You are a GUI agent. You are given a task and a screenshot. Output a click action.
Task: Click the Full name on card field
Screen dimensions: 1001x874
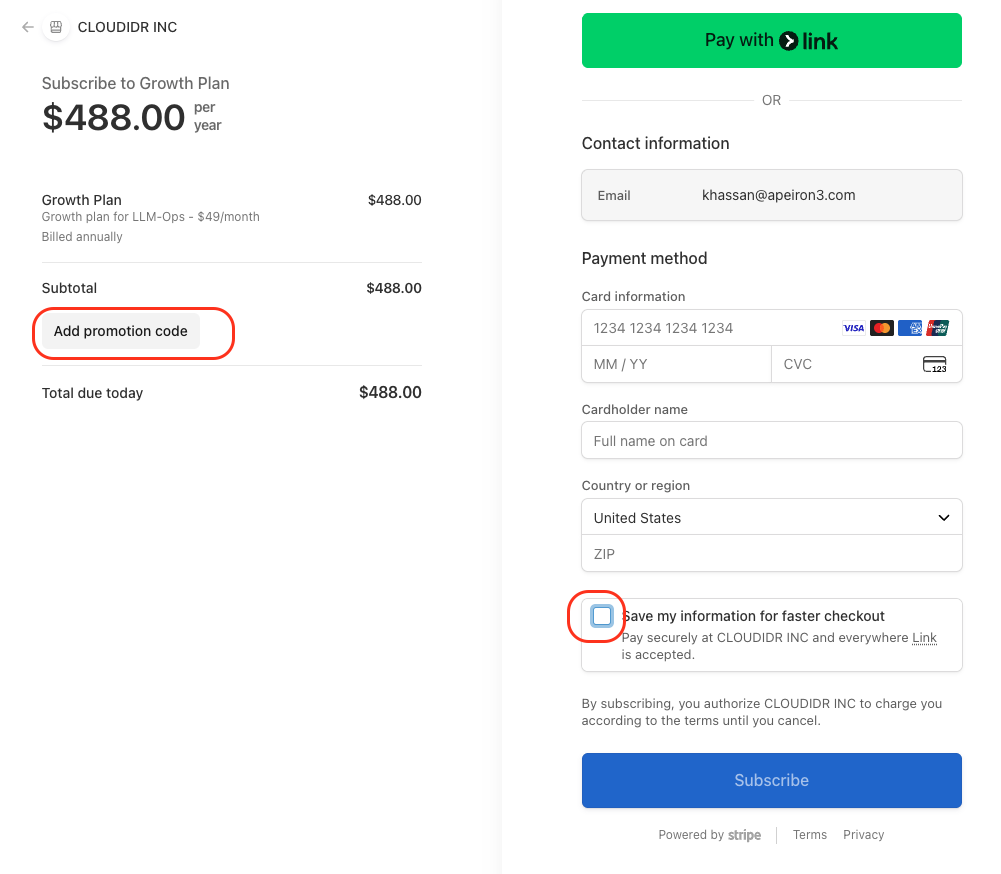(x=770, y=441)
